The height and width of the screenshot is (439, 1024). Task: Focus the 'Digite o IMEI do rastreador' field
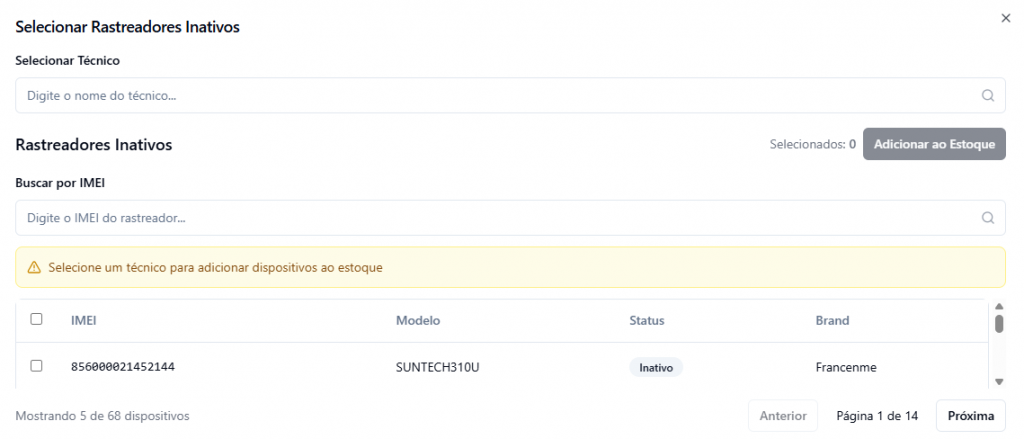pyautogui.click(x=511, y=218)
